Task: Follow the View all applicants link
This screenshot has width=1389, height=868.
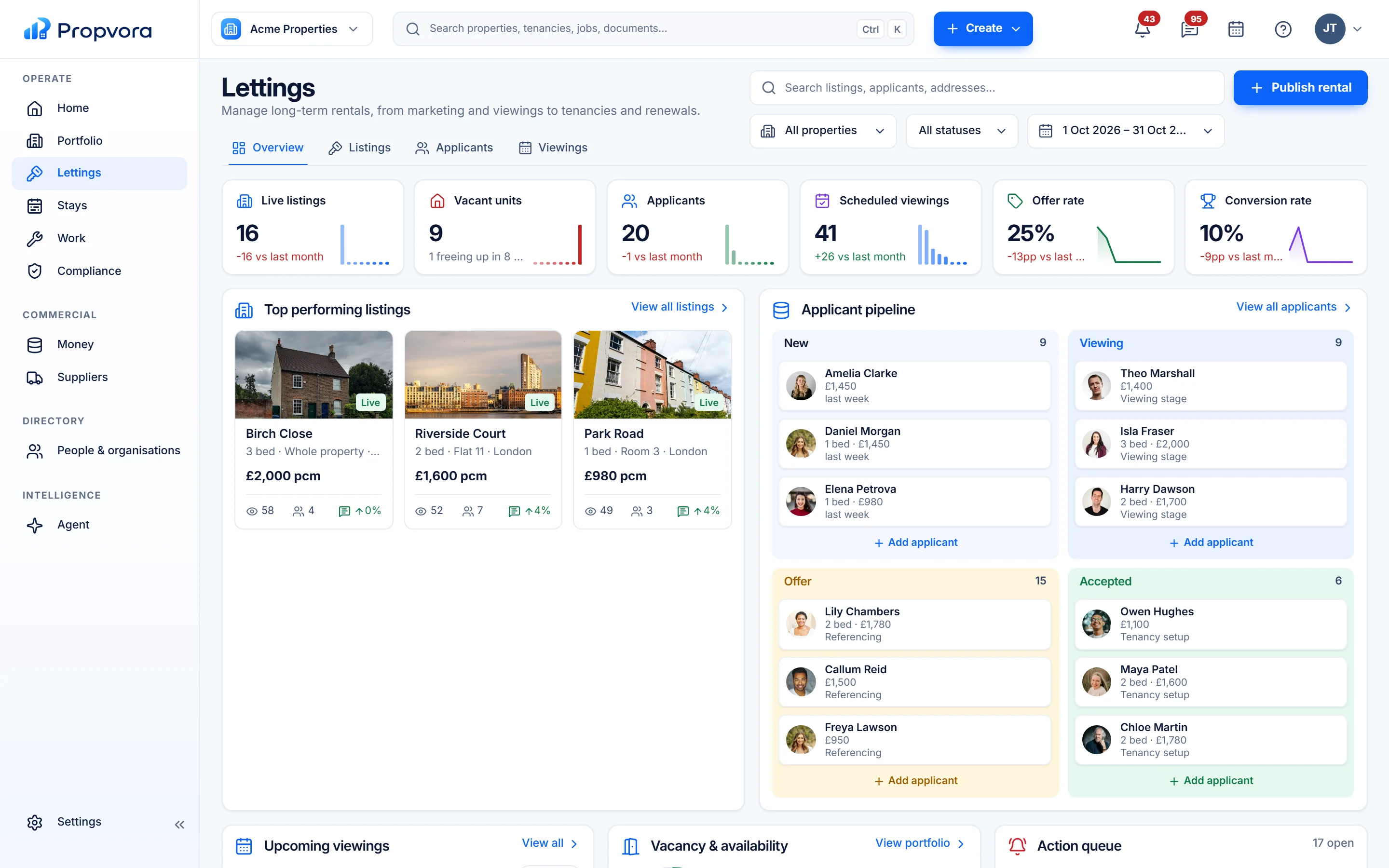Action: [x=1294, y=307]
